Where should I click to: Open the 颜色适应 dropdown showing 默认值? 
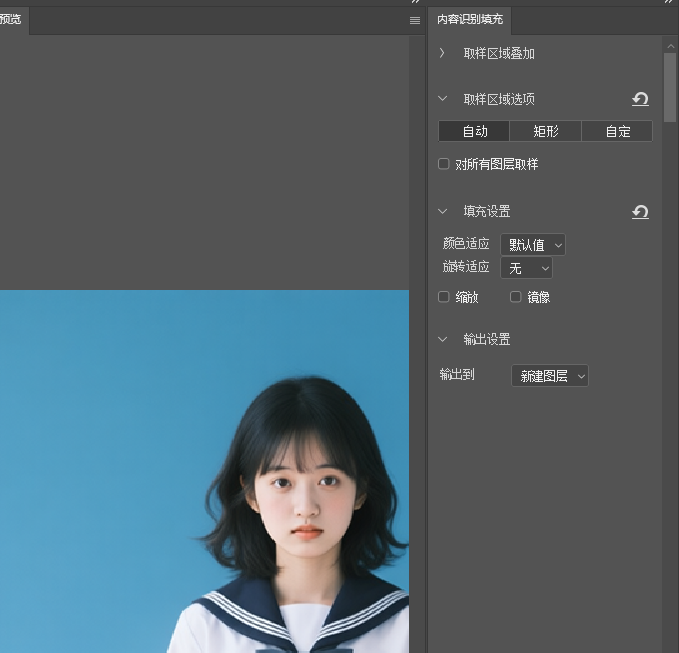(532, 244)
